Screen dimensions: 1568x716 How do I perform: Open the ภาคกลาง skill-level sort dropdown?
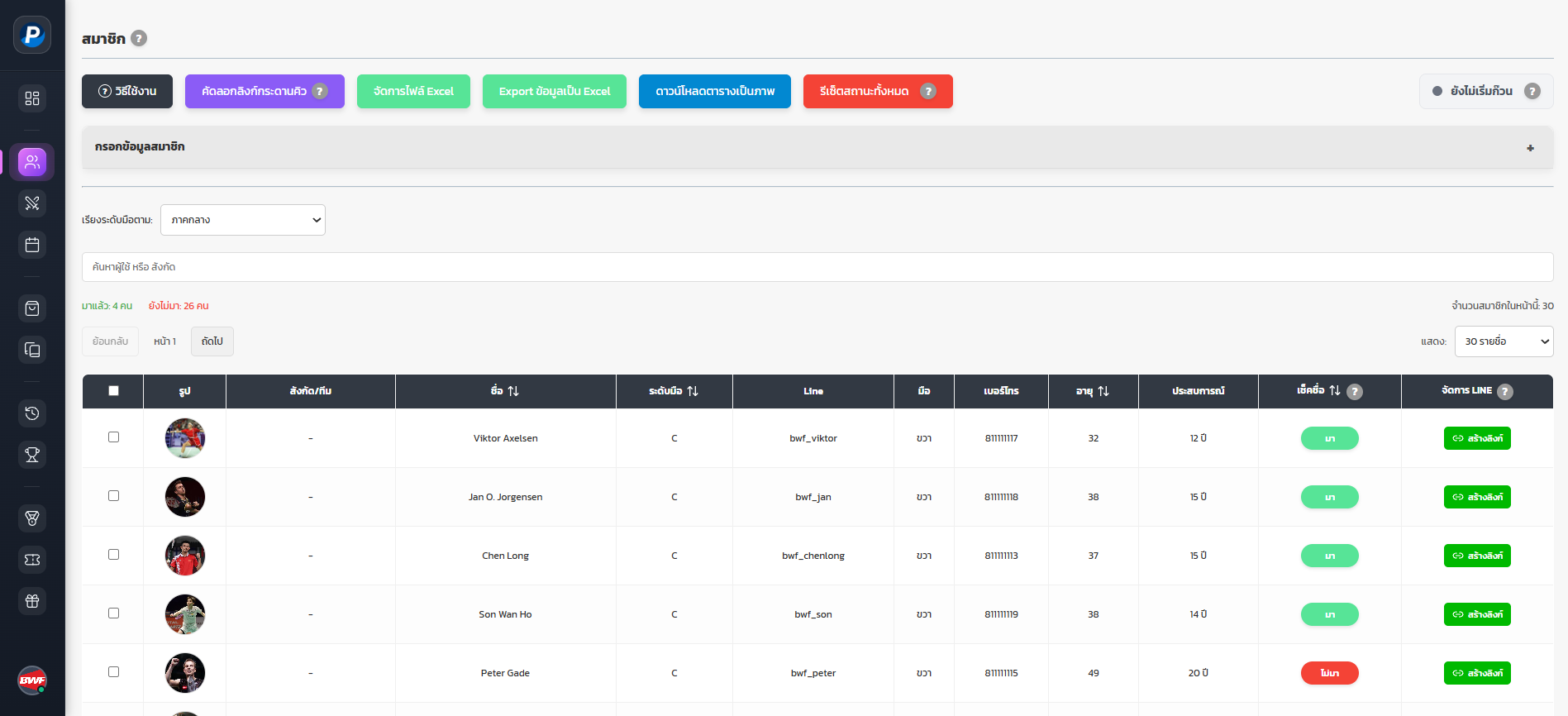pos(243,220)
